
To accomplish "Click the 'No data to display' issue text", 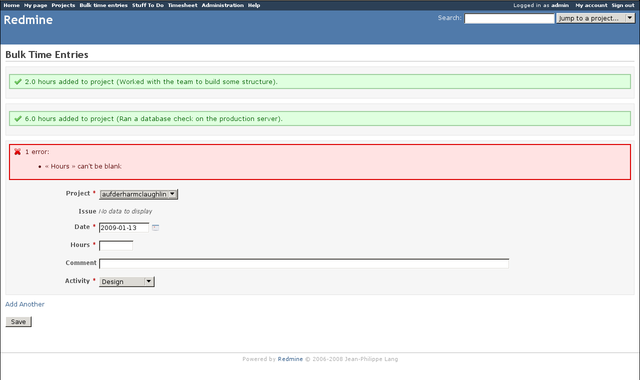I will (125, 211).
